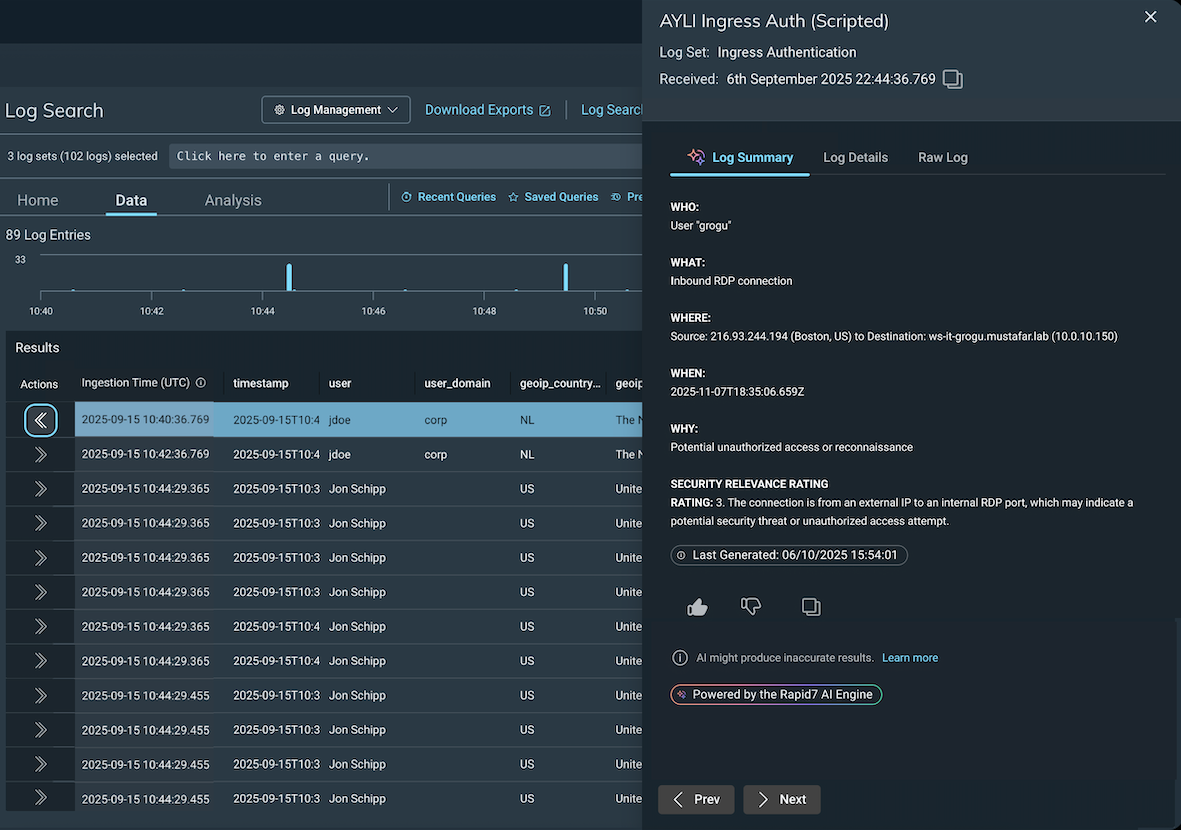Image resolution: width=1181 pixels, height=830 pixels.
Task: Expand the second jdoe log entry row
Action: [x=40, y=455]
